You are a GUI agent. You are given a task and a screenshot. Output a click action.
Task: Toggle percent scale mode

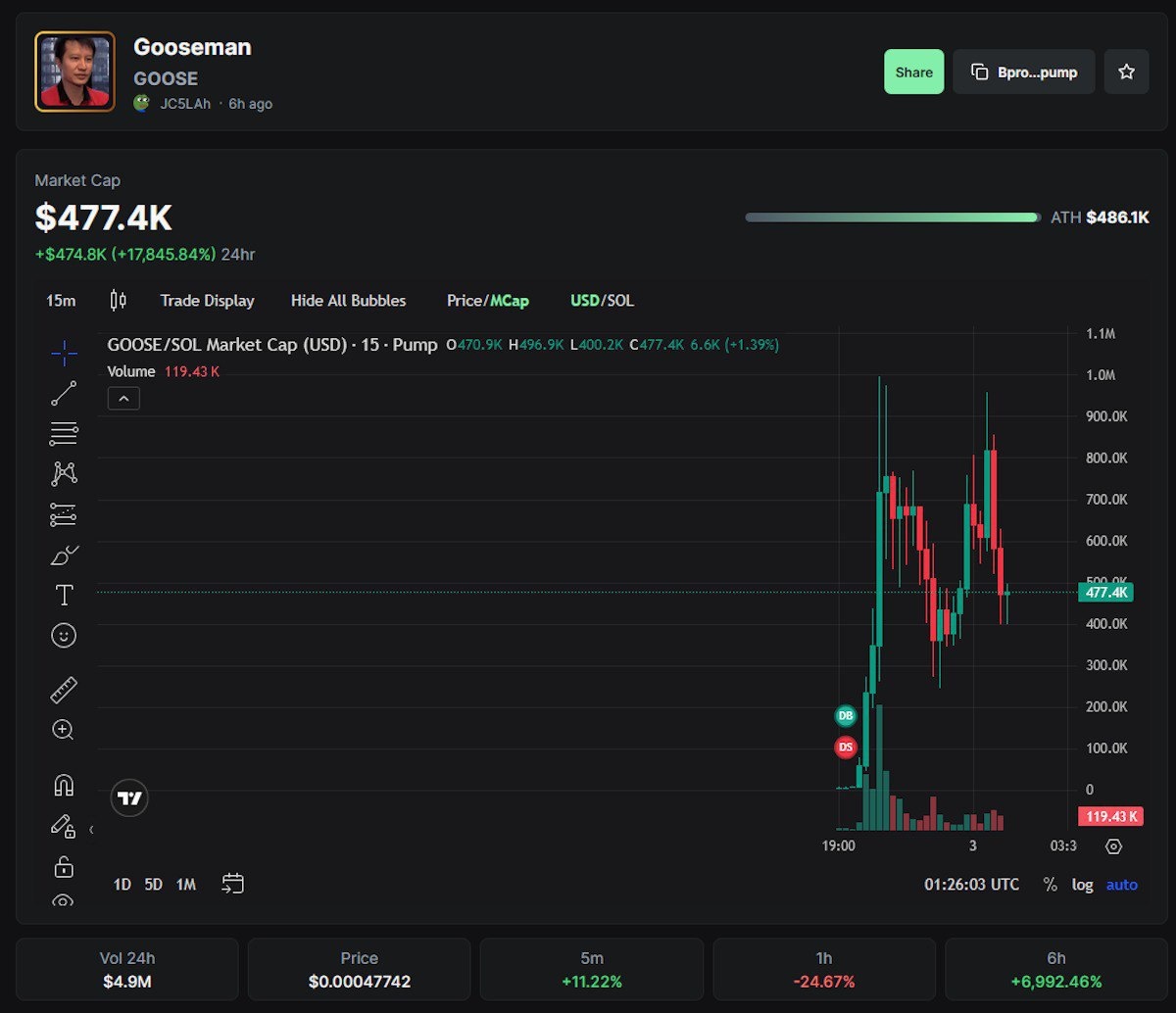[1050, 885]
